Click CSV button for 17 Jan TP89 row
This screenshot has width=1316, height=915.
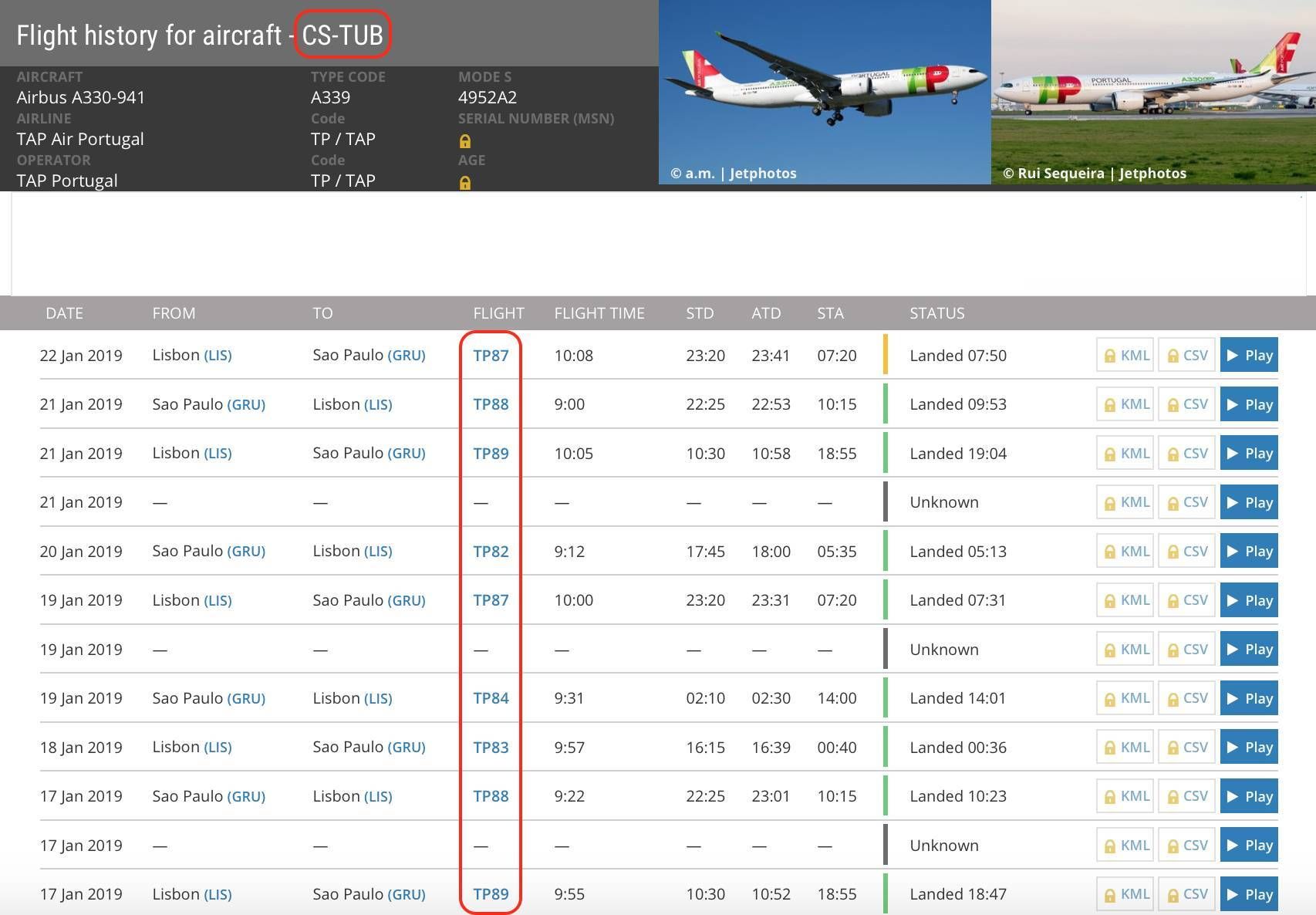1186,894
